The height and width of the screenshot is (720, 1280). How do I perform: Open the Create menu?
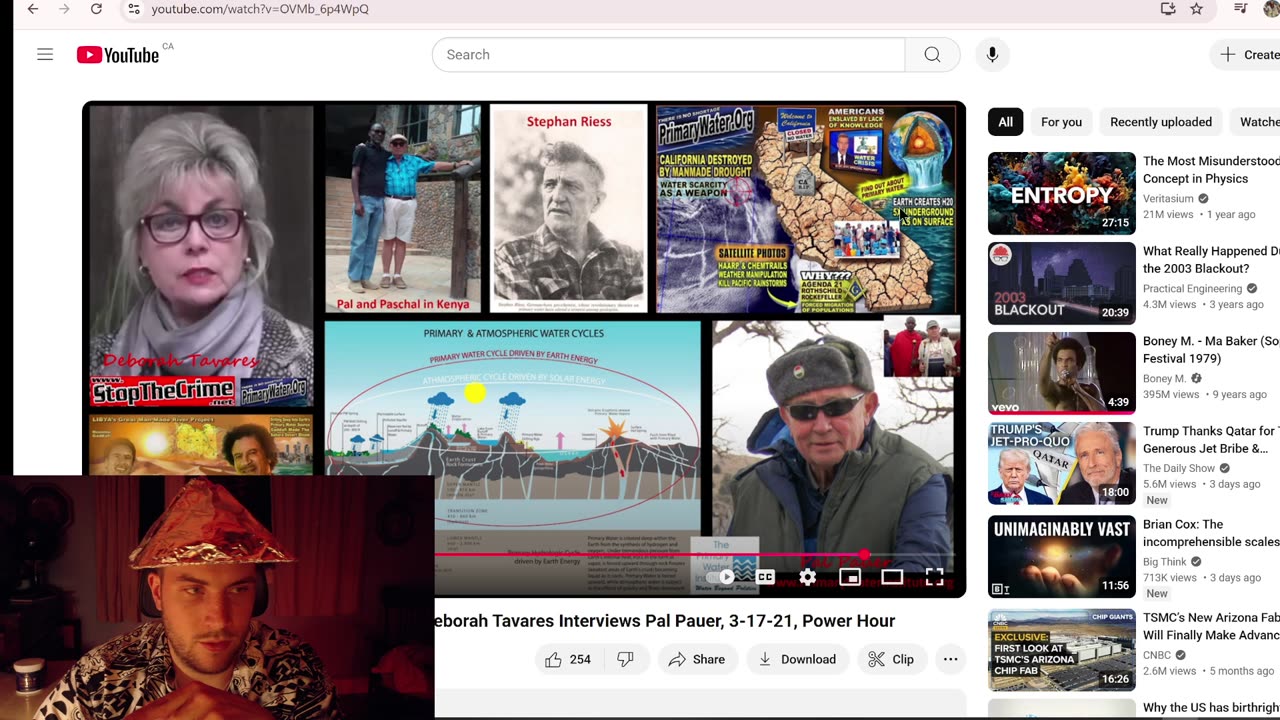[x=1246, y=55]
